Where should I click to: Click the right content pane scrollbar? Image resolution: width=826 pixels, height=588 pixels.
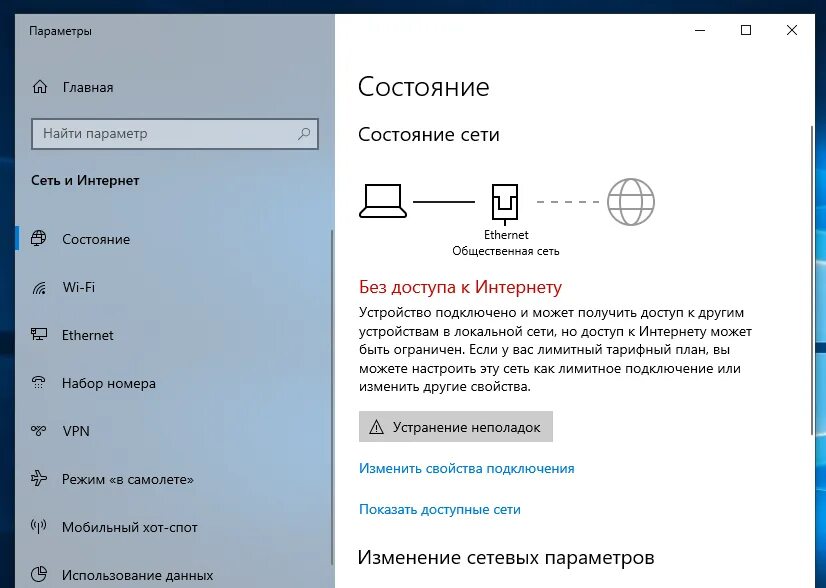pos(812,280)
